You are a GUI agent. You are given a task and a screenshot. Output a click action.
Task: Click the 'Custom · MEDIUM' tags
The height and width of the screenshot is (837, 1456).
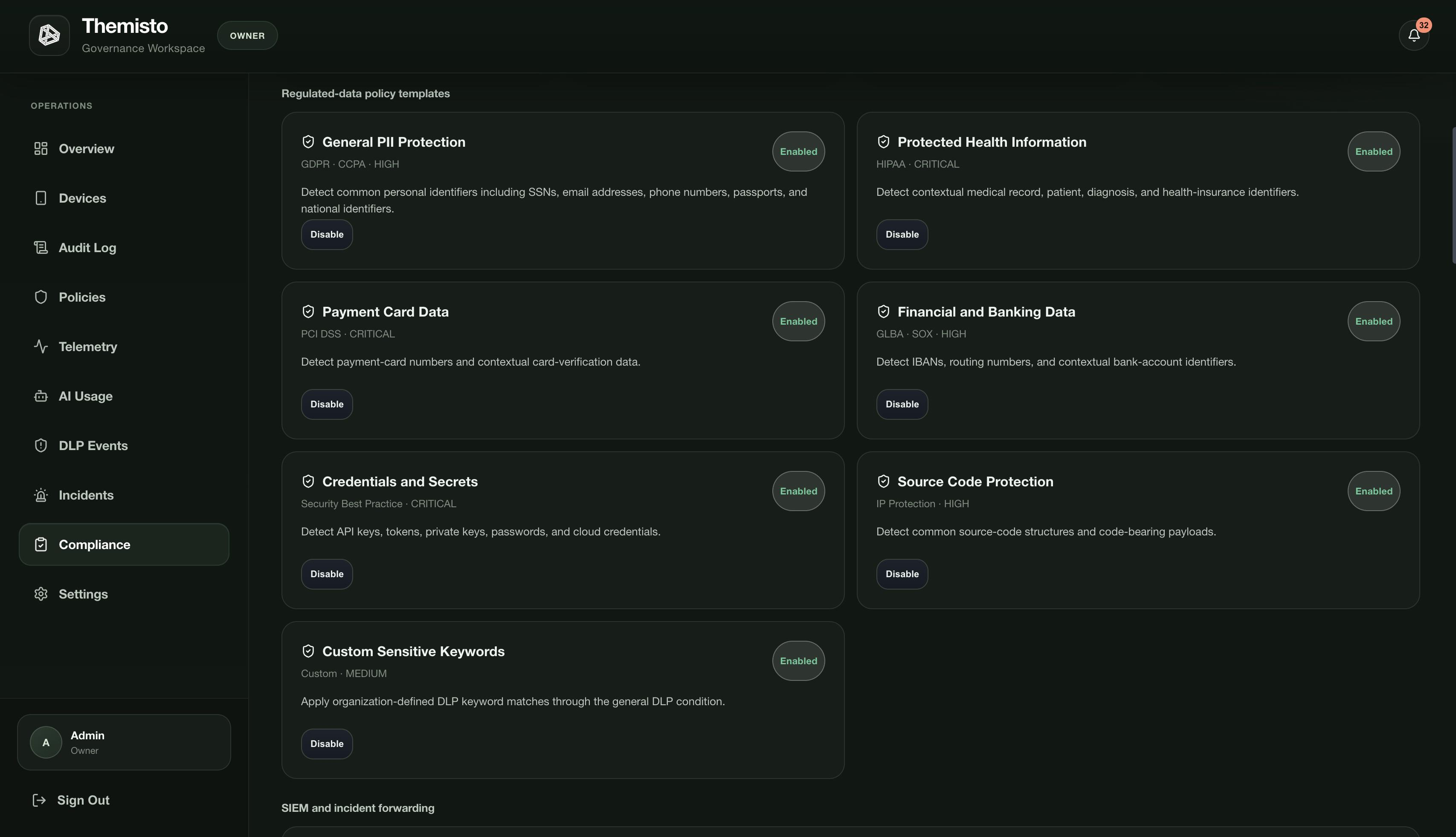point(344,673)
